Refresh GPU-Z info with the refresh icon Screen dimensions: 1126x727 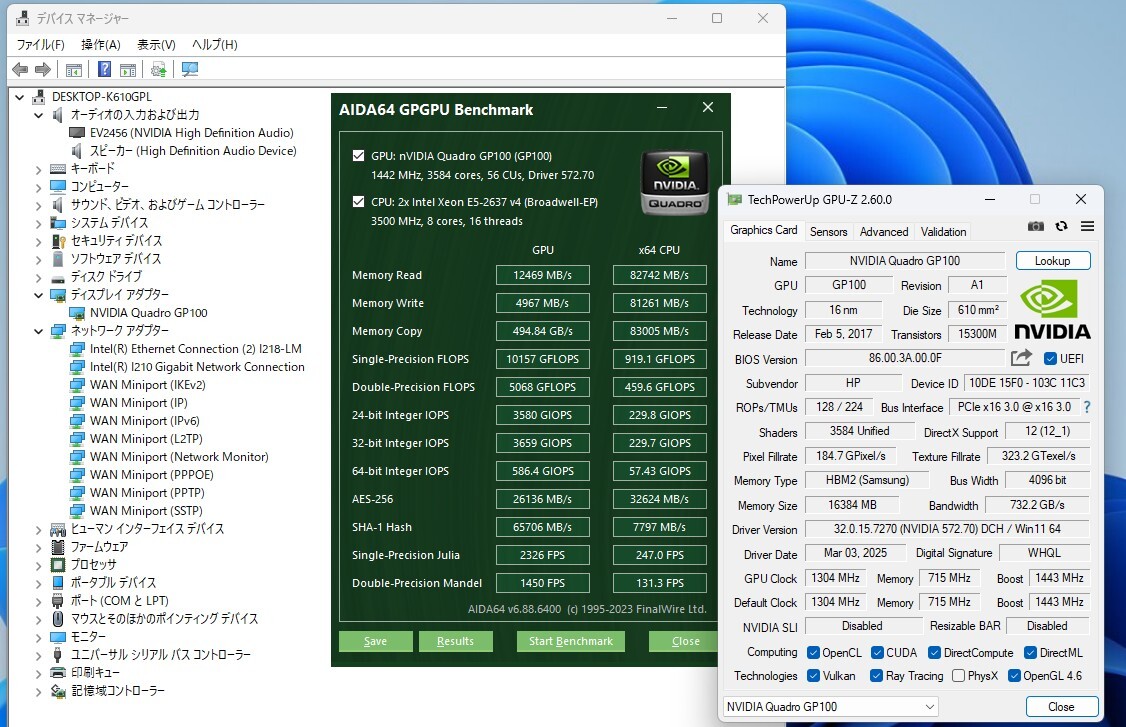[x=1061, y=226]
